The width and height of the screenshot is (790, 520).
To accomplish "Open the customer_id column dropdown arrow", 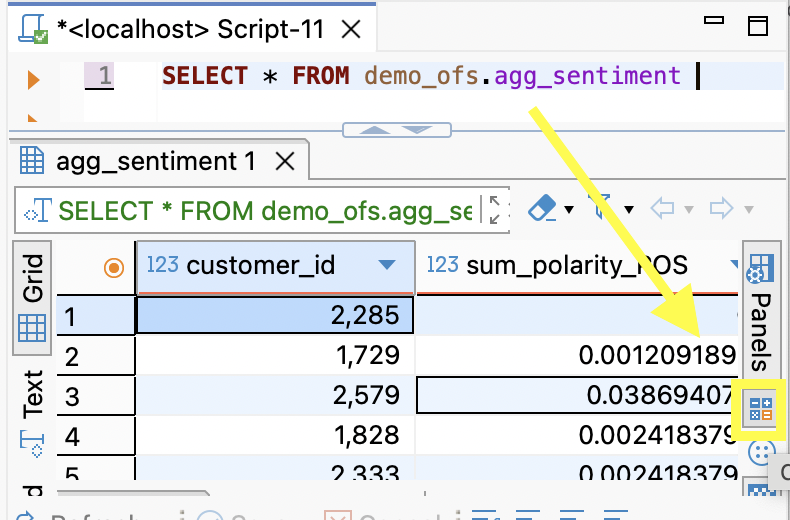I will (386, 265).
